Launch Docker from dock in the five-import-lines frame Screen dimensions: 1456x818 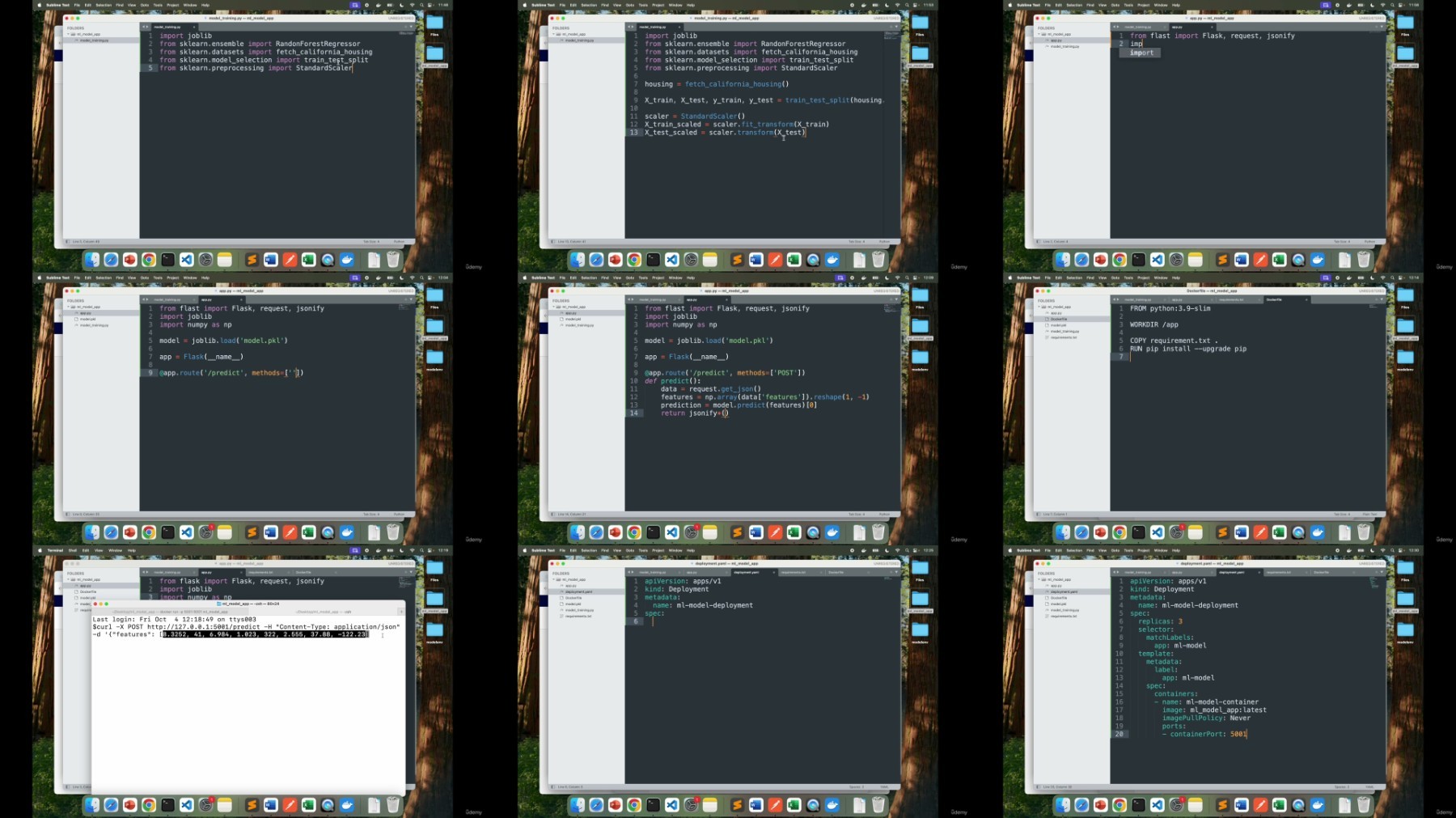click(x=347, y=260)
